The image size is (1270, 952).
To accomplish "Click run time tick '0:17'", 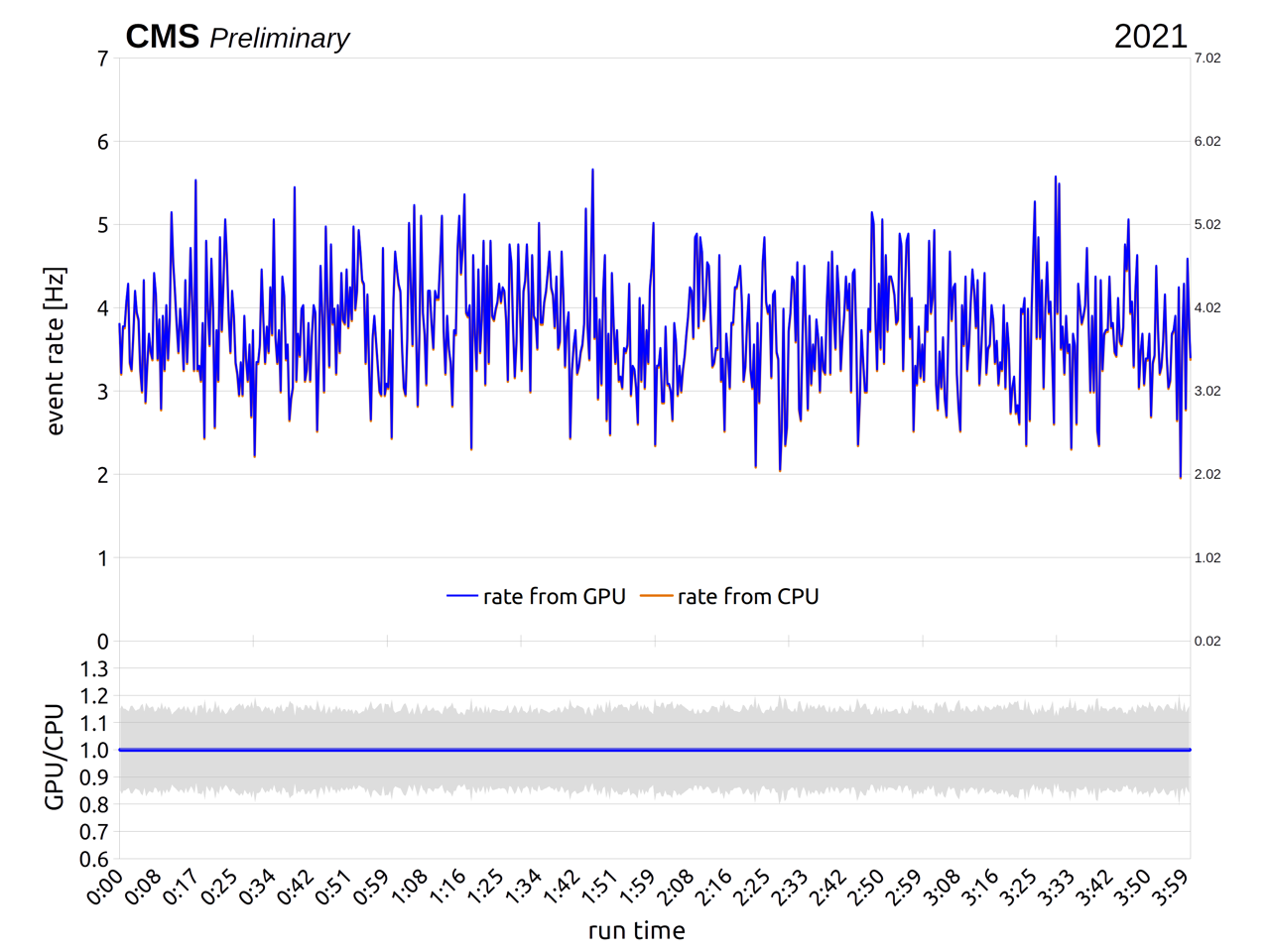I will [x=182, y=888].
